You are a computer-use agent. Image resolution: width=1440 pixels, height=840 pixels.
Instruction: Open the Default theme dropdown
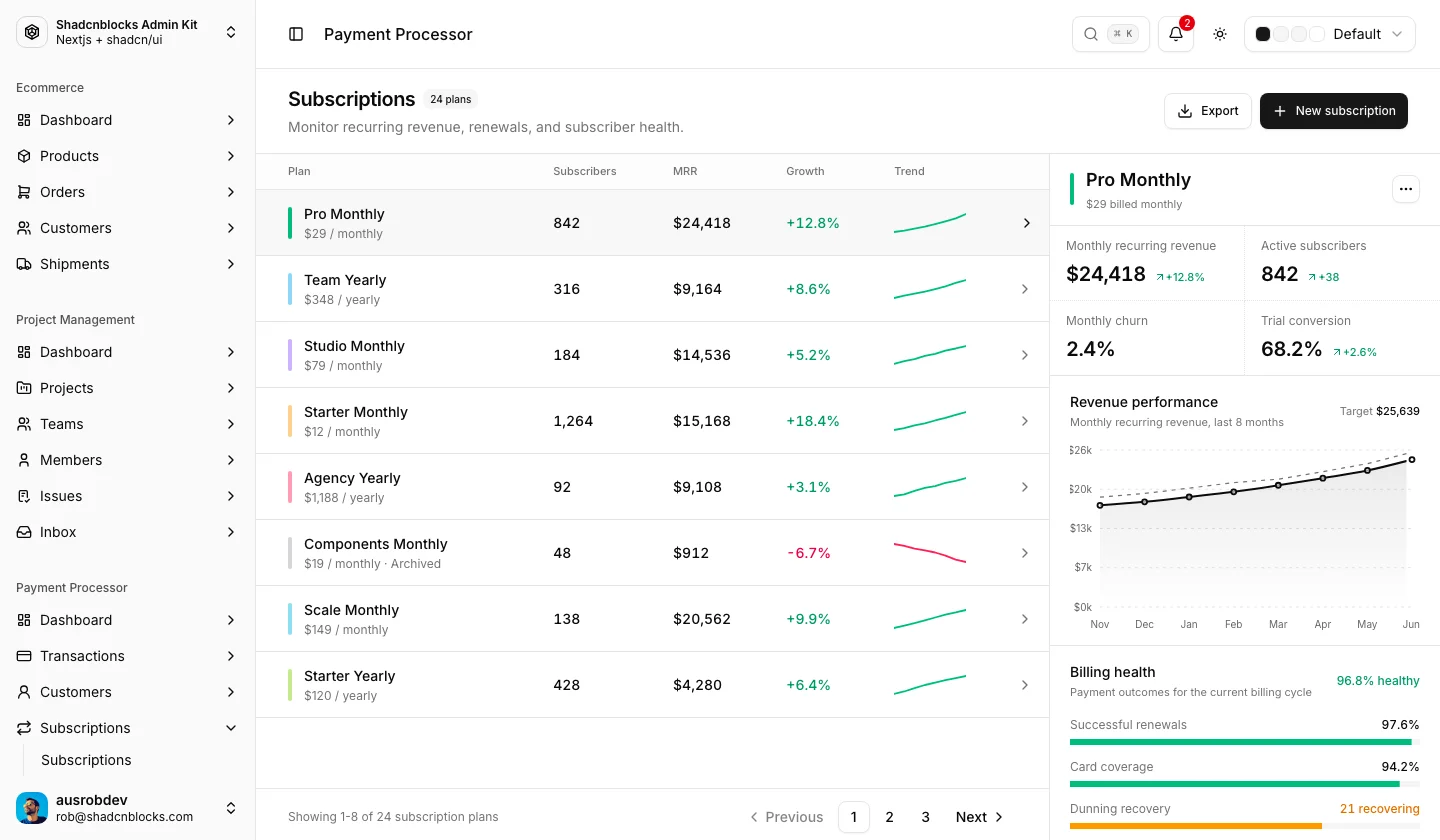1330,34
